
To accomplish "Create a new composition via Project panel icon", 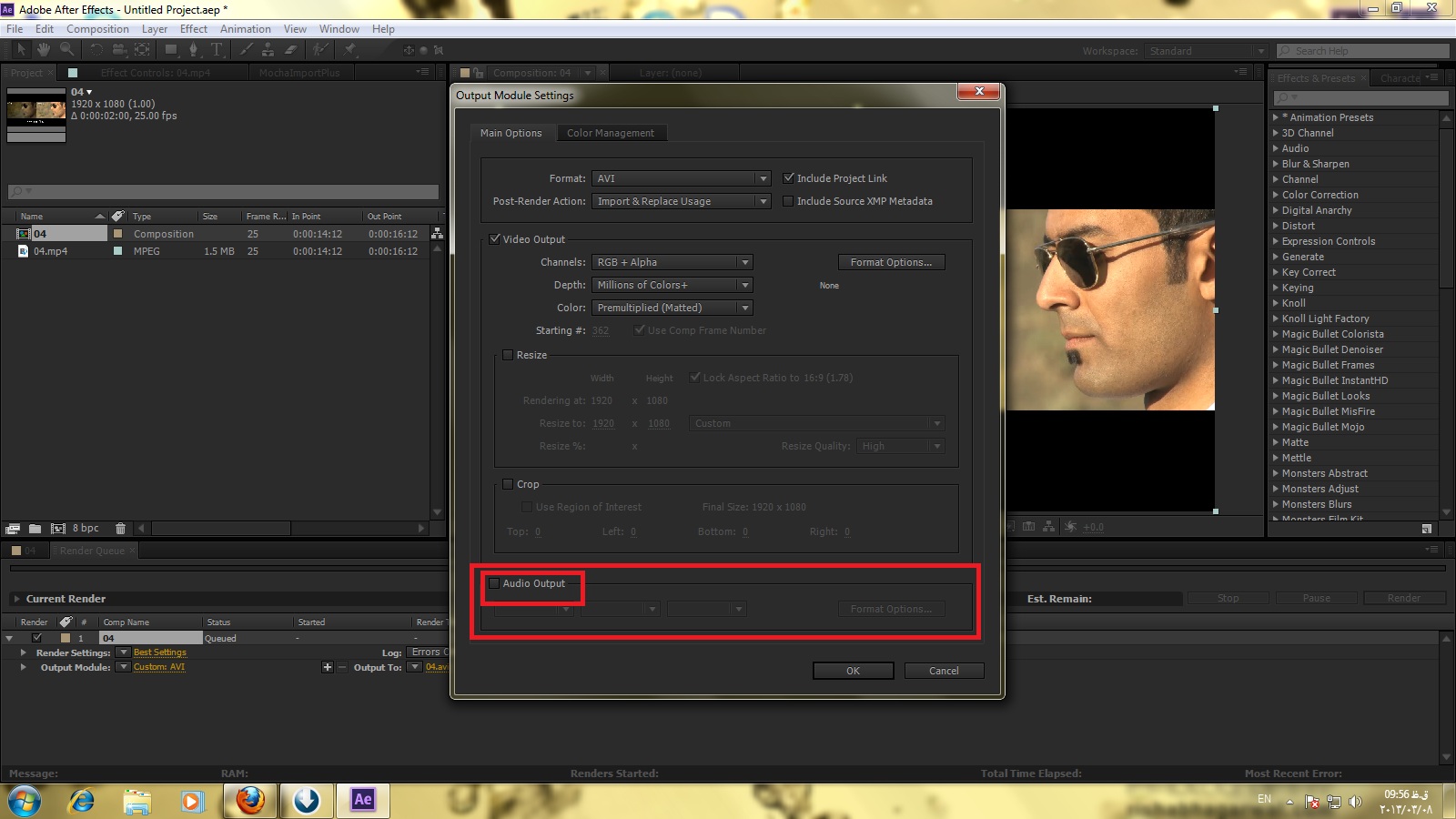I will [x=58, y=528].
